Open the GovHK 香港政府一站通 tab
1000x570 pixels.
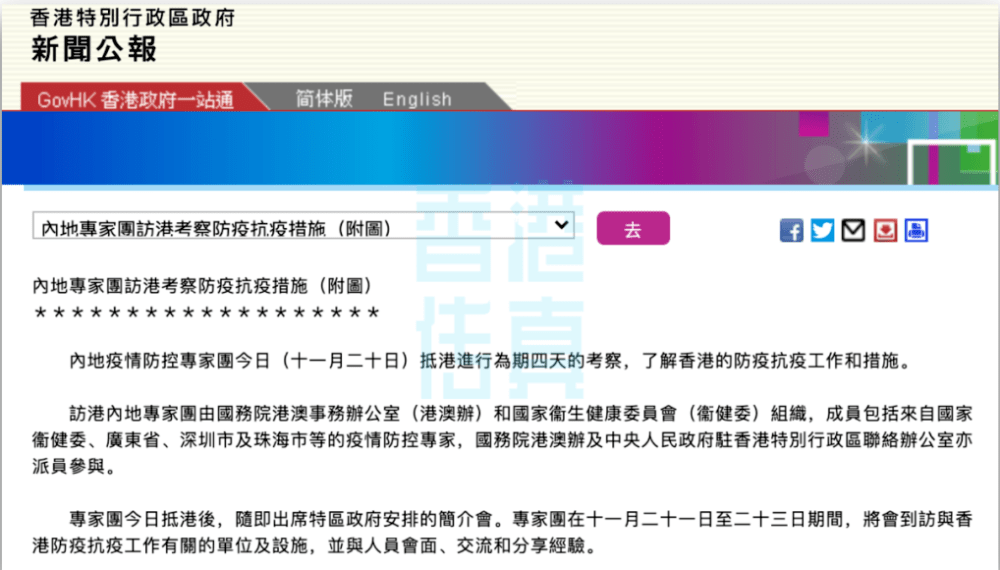[x=135, y=99]
